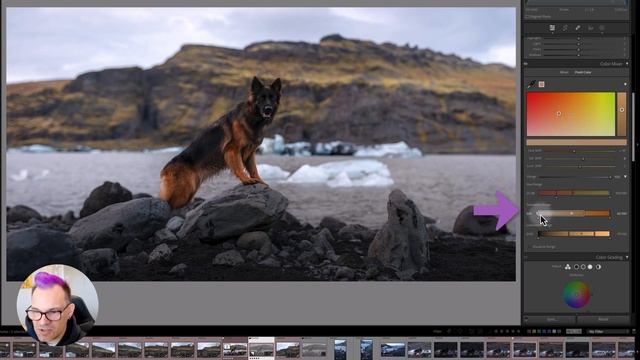
Task: Pick the Point Color eyedropper sampler
Action: tap(531, 84)
